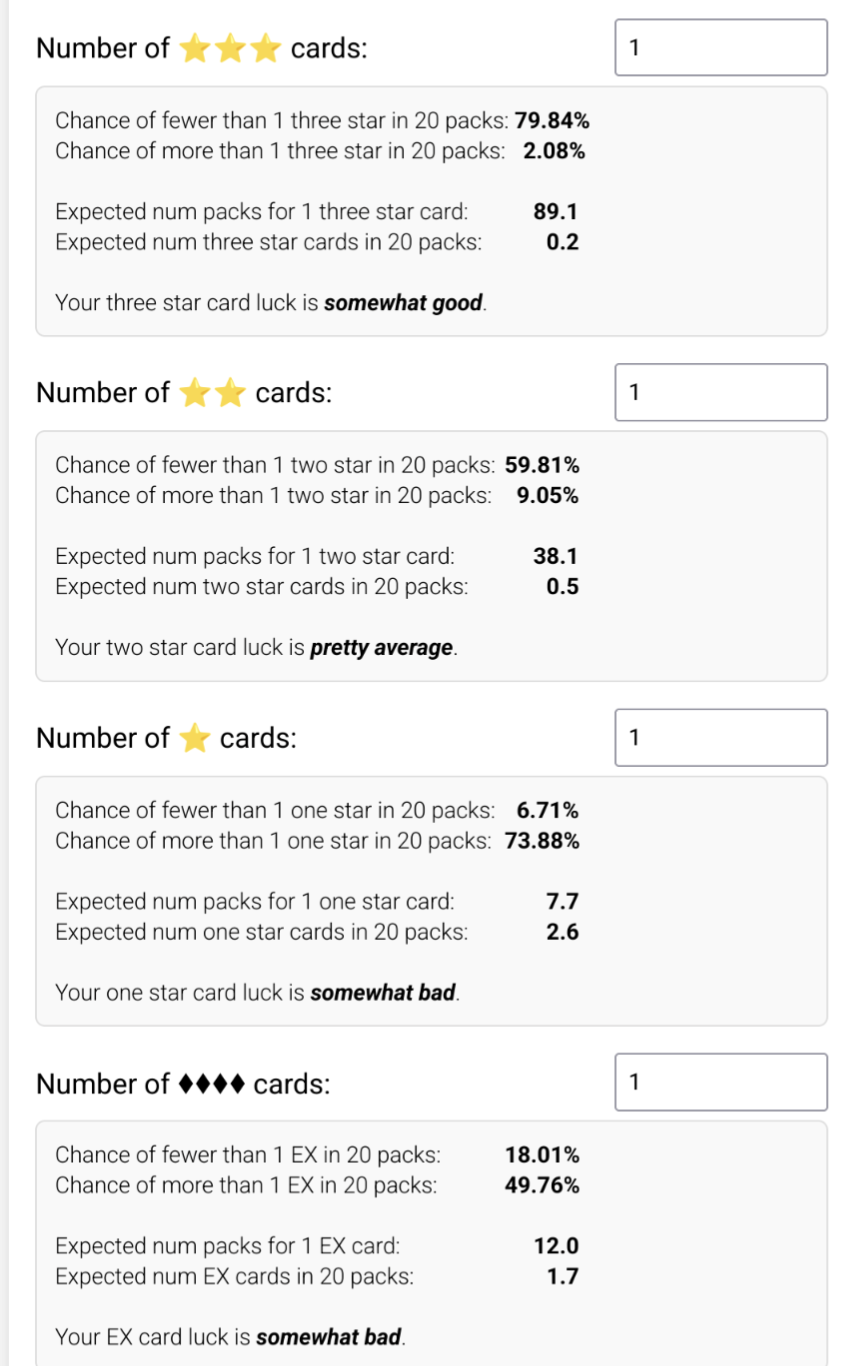Click the three star cards number input
Viewport: 841px width, 1366px height.
(x=721, y=47)
